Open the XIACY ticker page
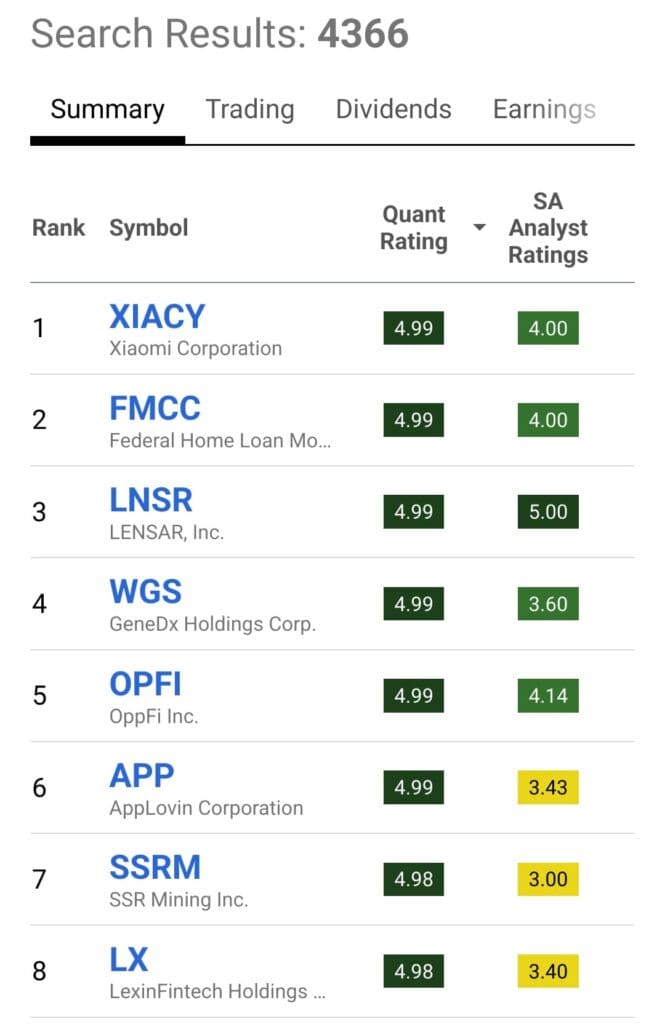Viewport: 665px width, 1024px height. point(156,316)
